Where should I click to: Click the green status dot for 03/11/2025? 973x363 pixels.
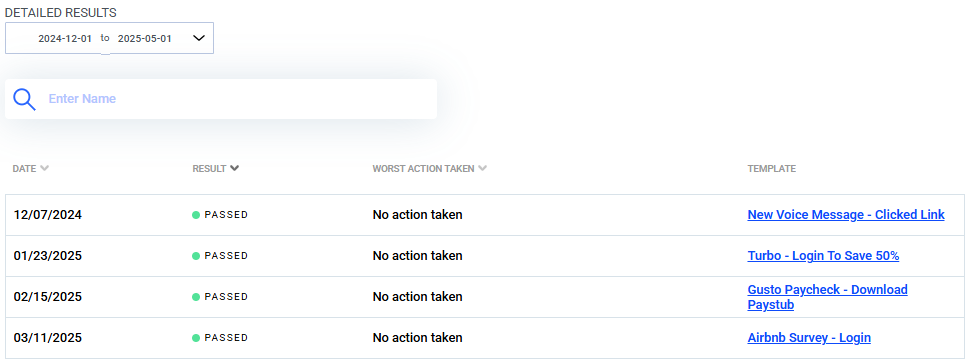click(196, 338)
